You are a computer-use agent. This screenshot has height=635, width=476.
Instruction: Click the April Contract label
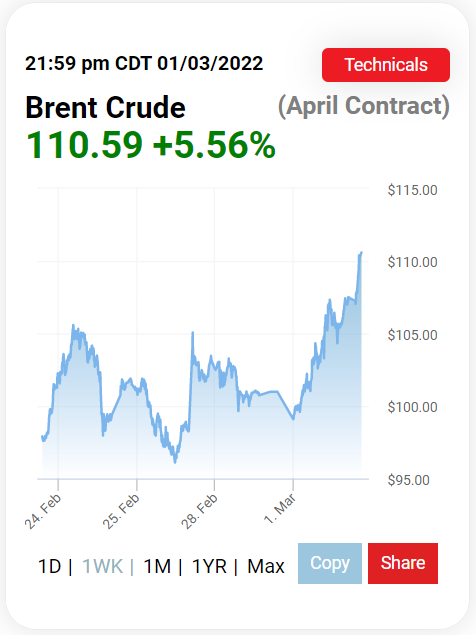[364, 106]
